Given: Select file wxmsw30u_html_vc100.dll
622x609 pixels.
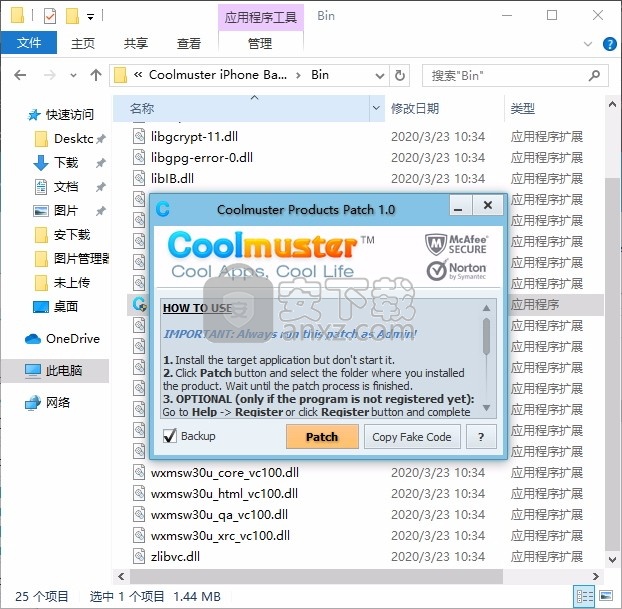Looking at the screenshot, I should click(224, 494).
